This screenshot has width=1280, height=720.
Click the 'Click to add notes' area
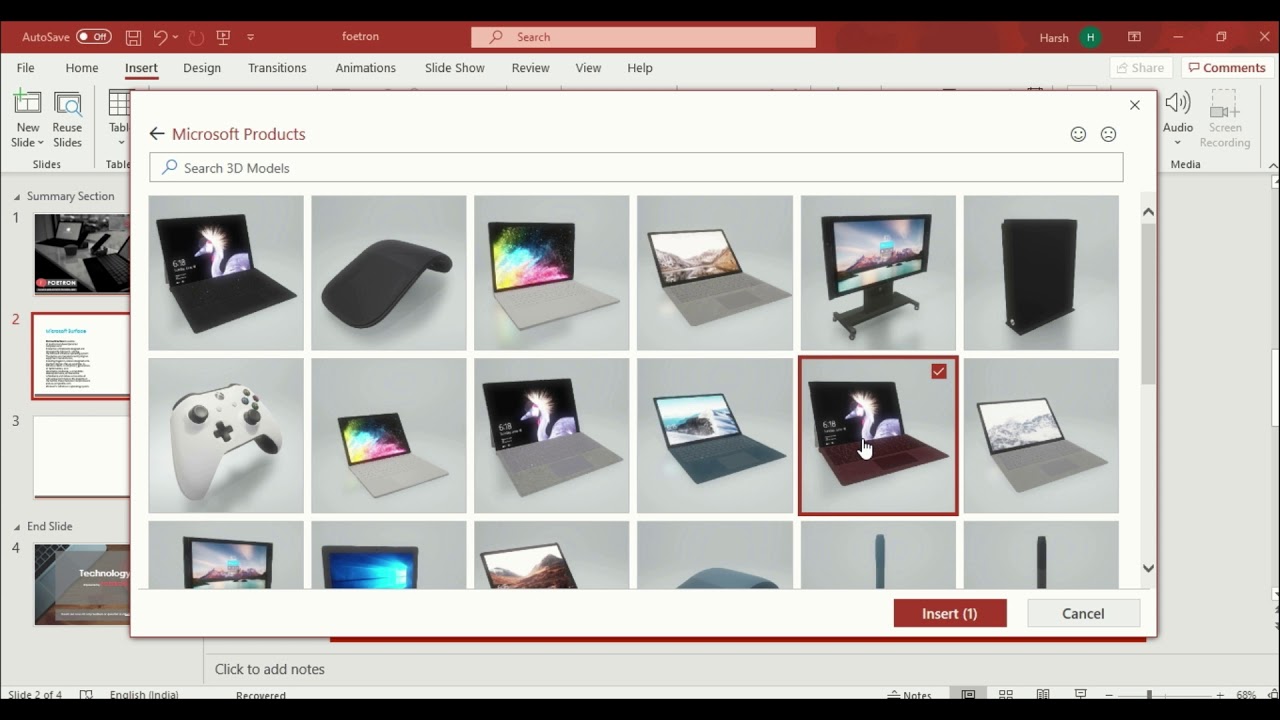[270, 669]
